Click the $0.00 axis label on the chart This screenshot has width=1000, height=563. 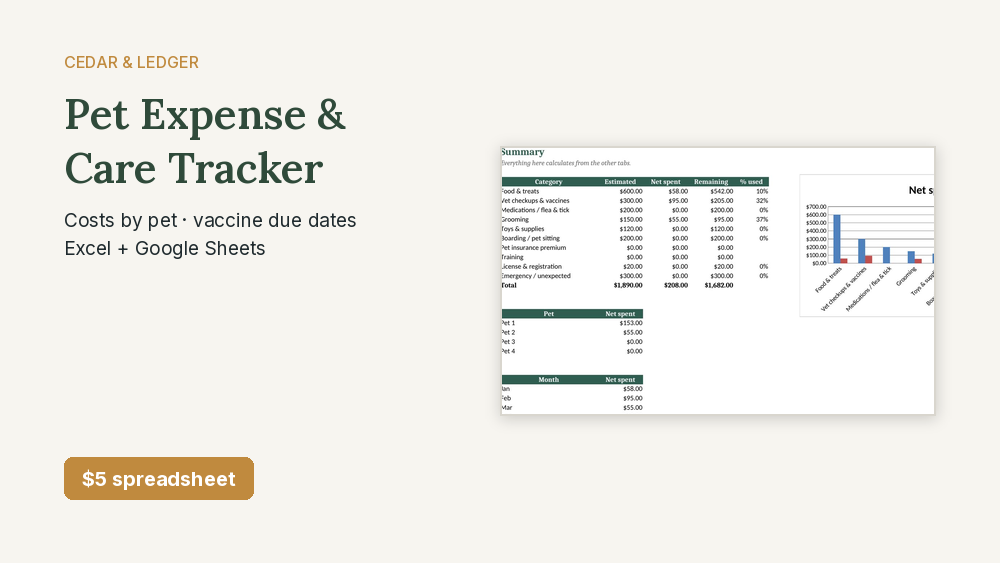click(819, 263)
